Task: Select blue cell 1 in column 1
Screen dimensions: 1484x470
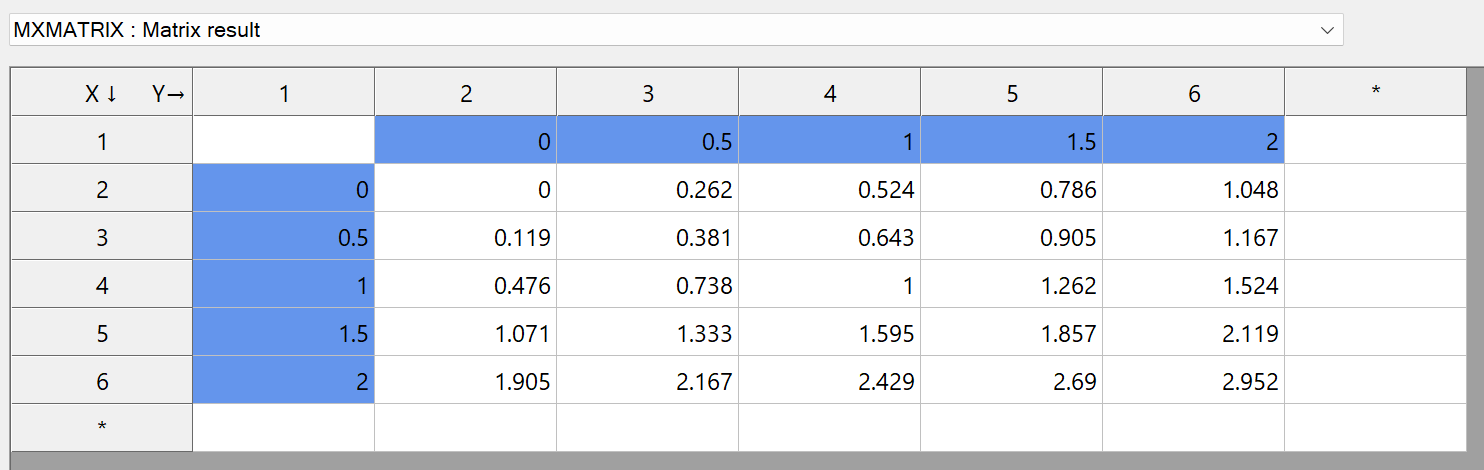Action: click(284, 285)
